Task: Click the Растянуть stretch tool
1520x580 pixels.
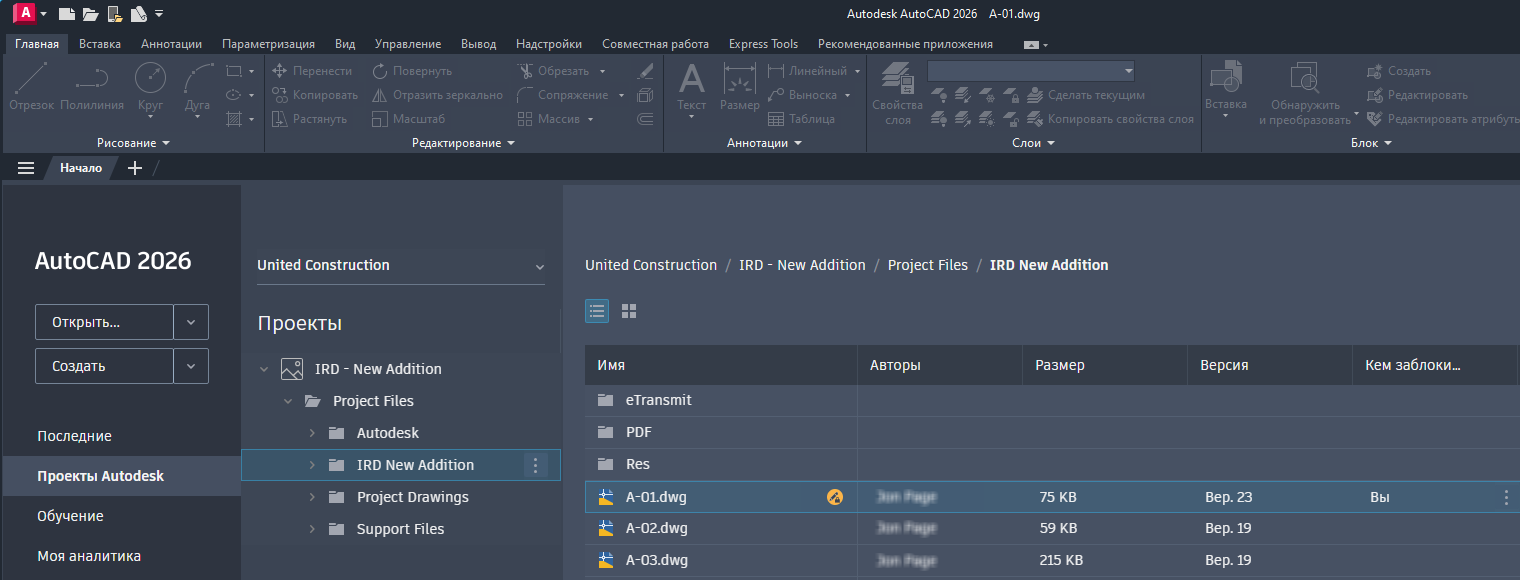Action: tap(309, 119)
